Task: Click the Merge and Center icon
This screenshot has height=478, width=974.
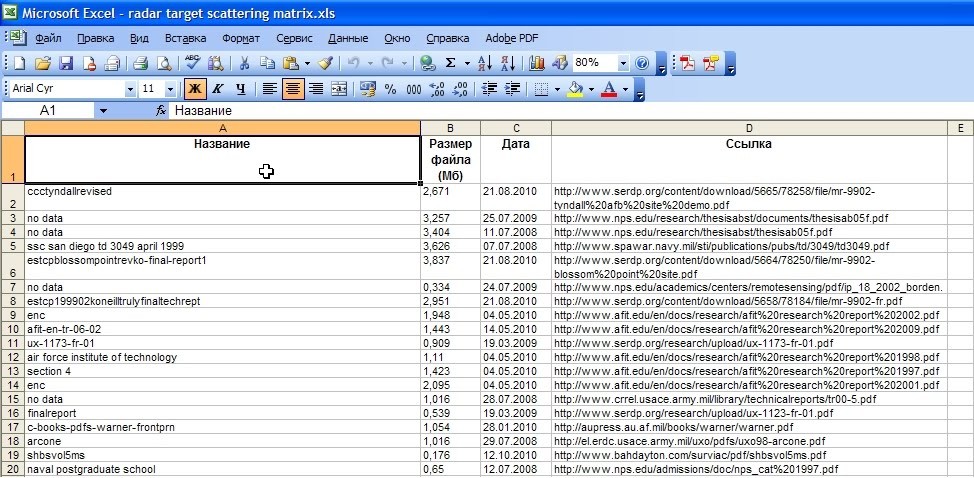Action: [x=339, y=89]
